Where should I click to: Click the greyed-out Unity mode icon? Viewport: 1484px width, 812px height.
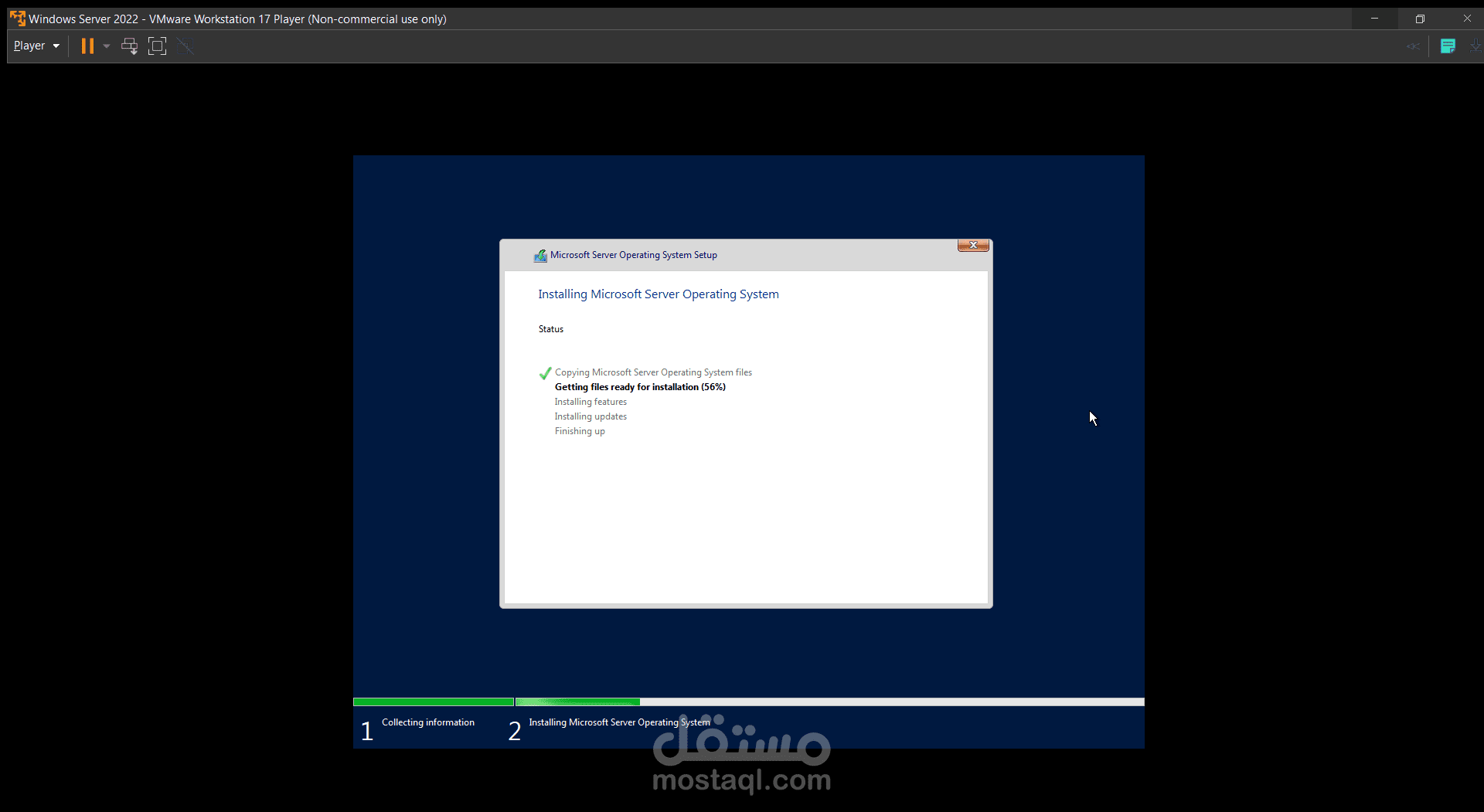tap(185, 46)
